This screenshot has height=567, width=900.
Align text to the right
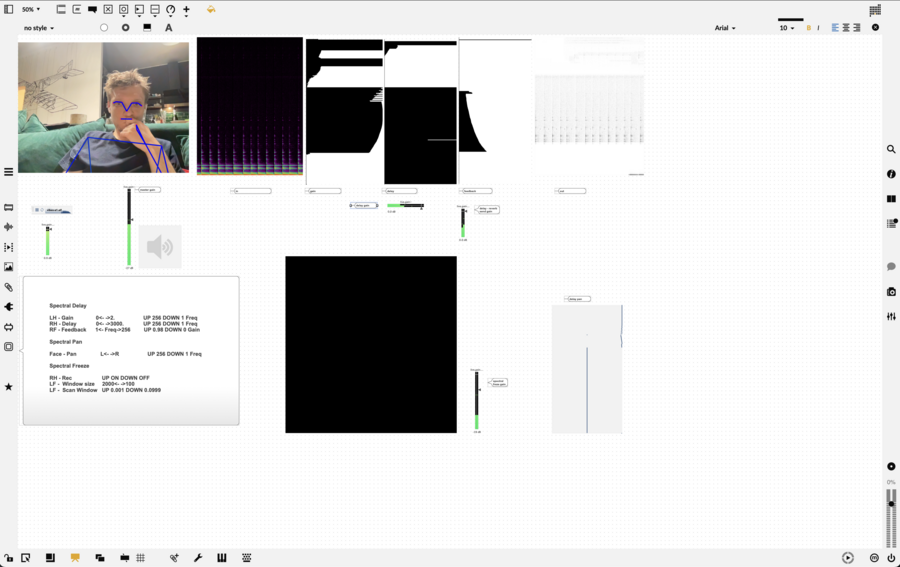point(857,28)
